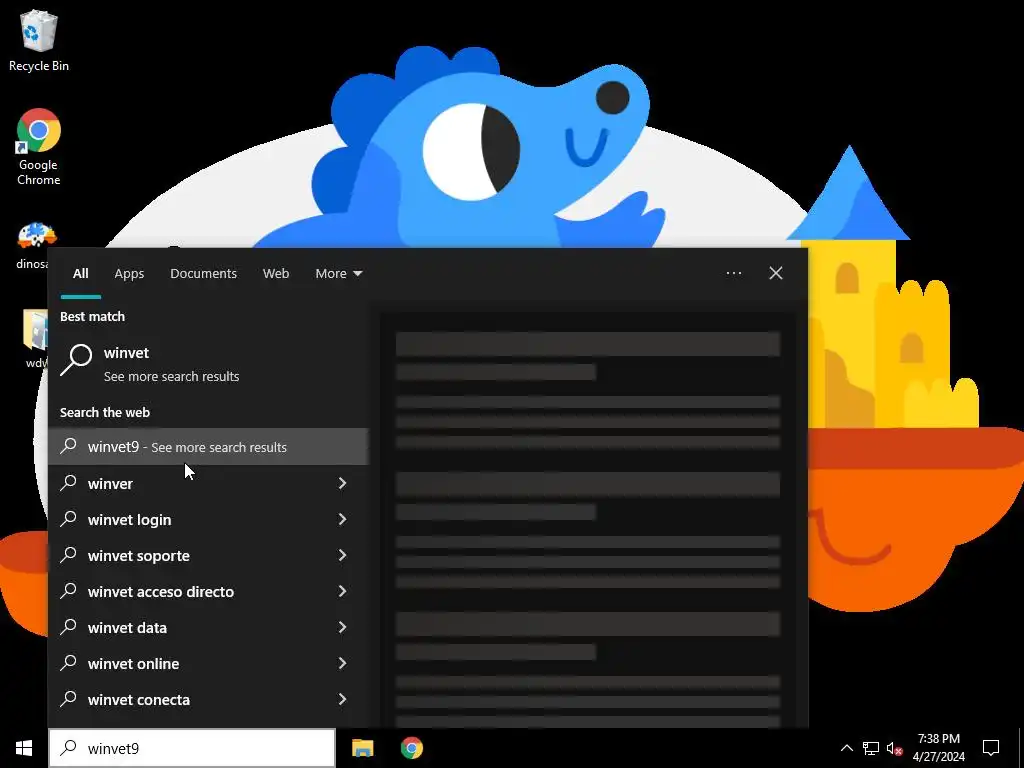Choose the winvet login suggestion
This screenshot has height=768, width=1024.
point(208,519)
